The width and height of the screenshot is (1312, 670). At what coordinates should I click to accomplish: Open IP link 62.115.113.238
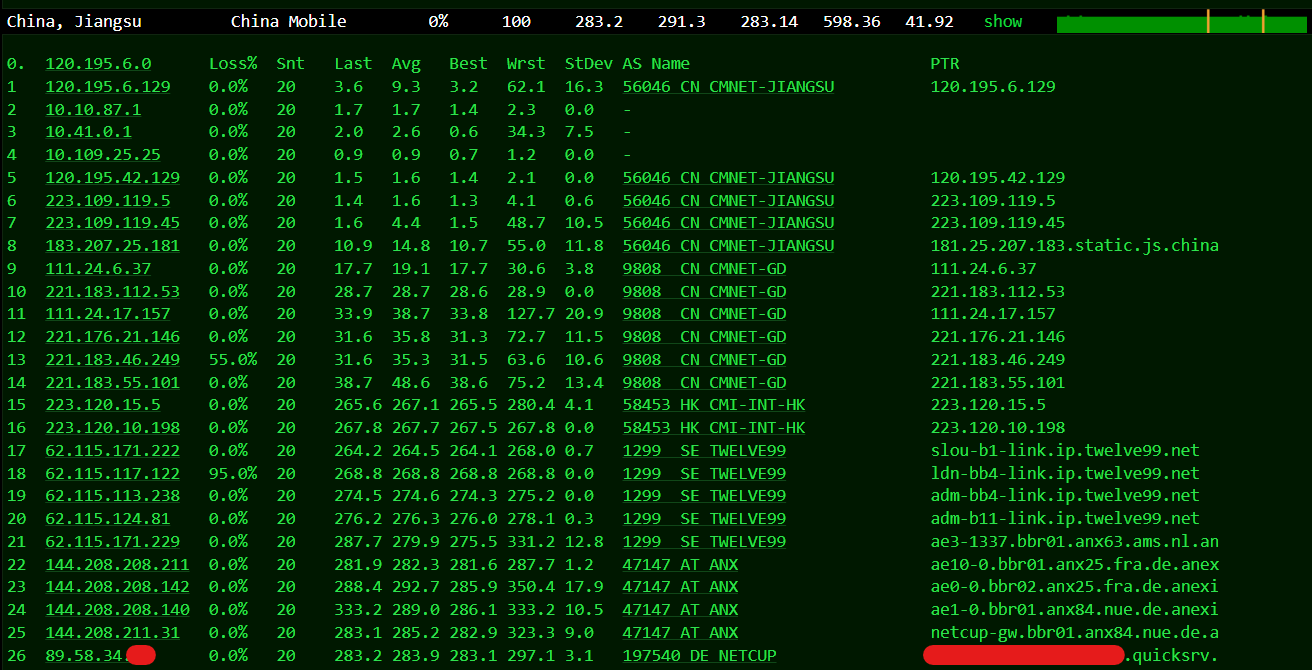112,496
